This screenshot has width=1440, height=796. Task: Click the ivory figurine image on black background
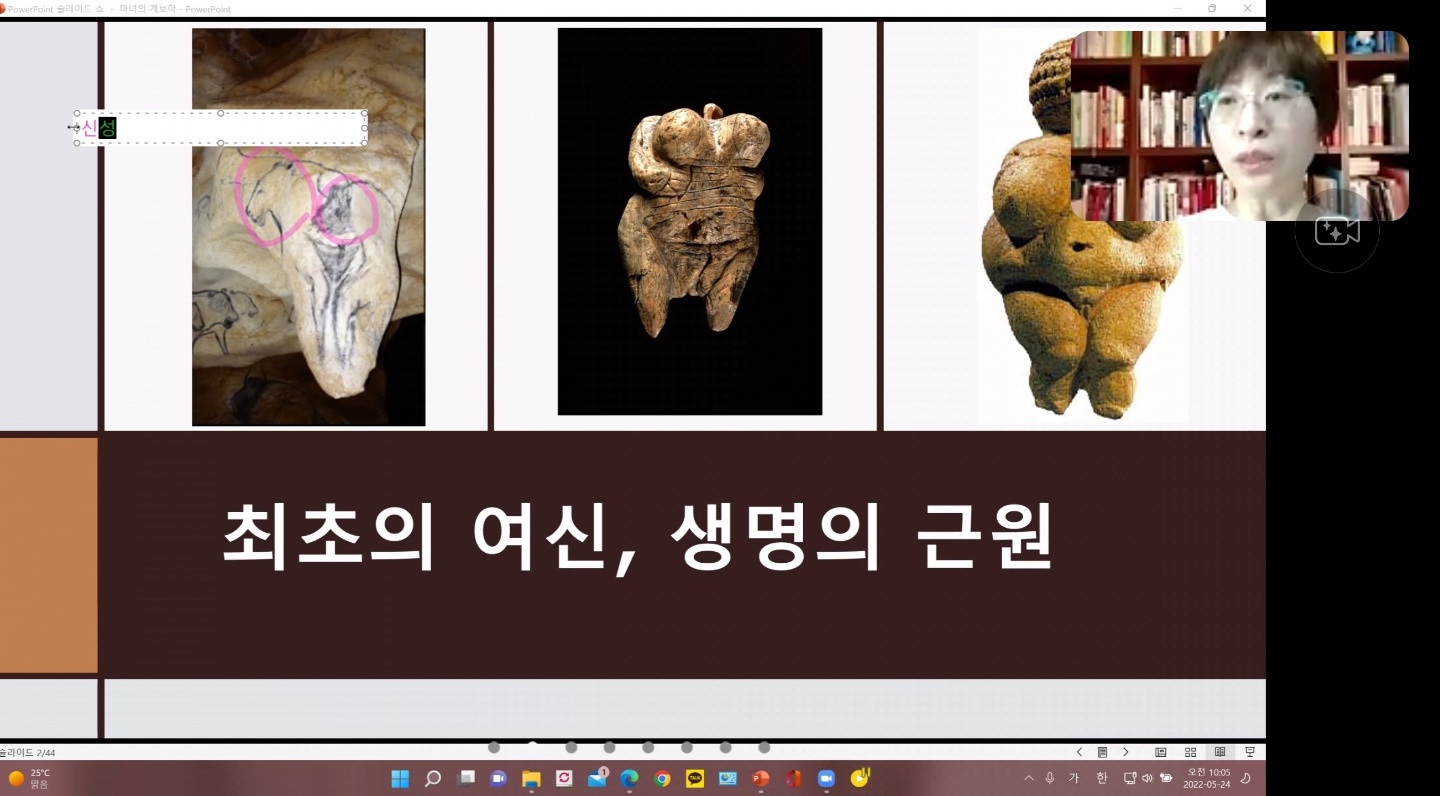(690, 221)
